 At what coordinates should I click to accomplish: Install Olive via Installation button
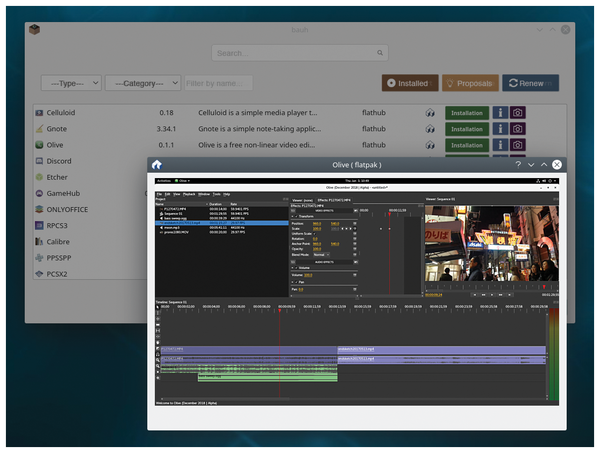[467, 145]
